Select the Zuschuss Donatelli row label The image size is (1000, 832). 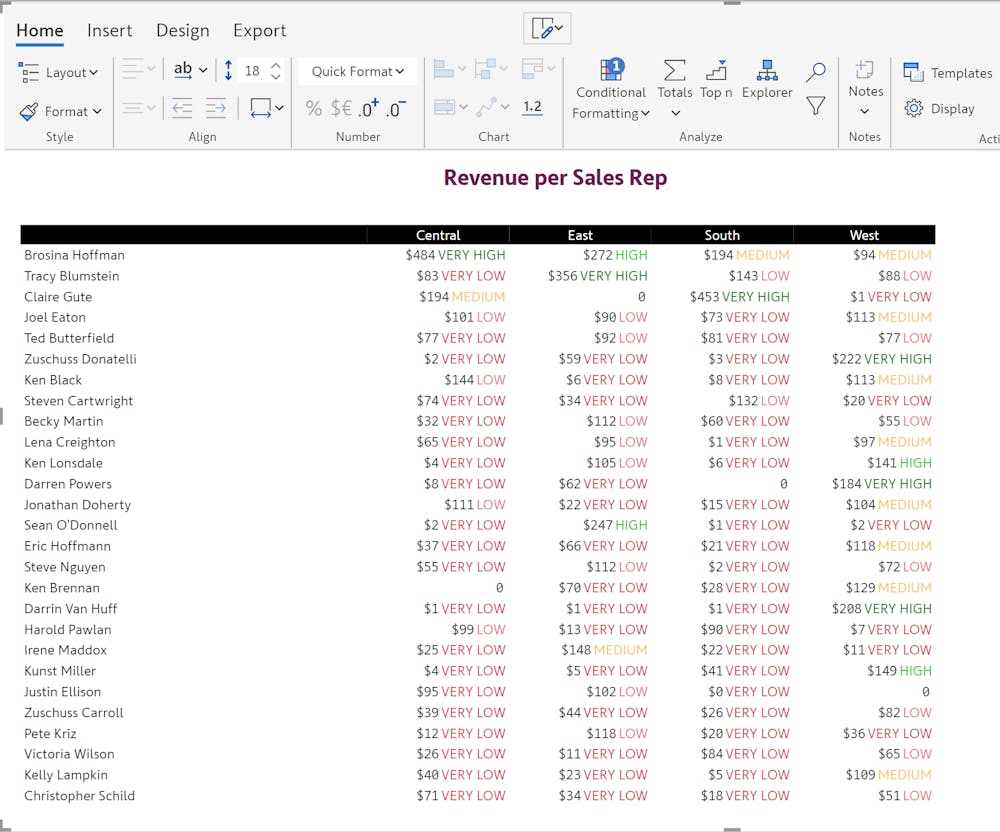coord(80,359)
